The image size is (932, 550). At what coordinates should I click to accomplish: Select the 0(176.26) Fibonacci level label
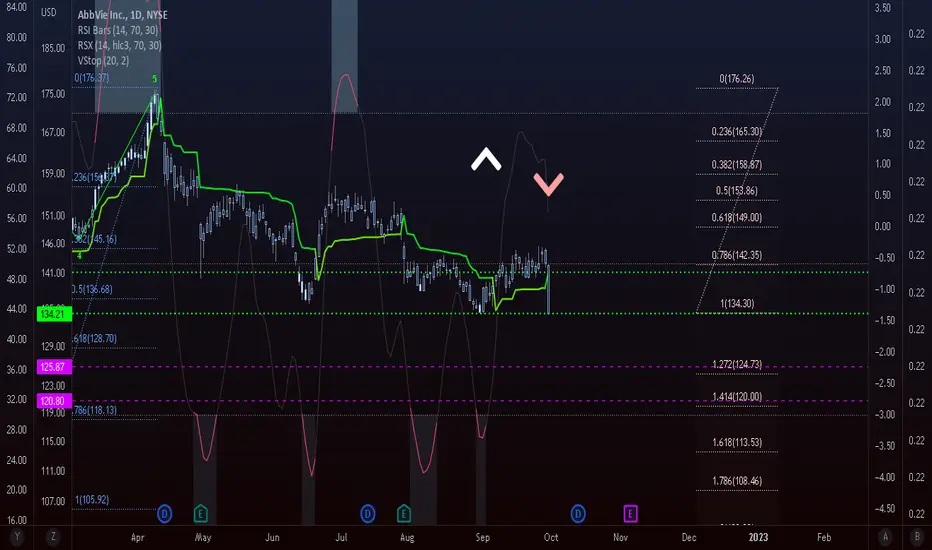(736, 78)
